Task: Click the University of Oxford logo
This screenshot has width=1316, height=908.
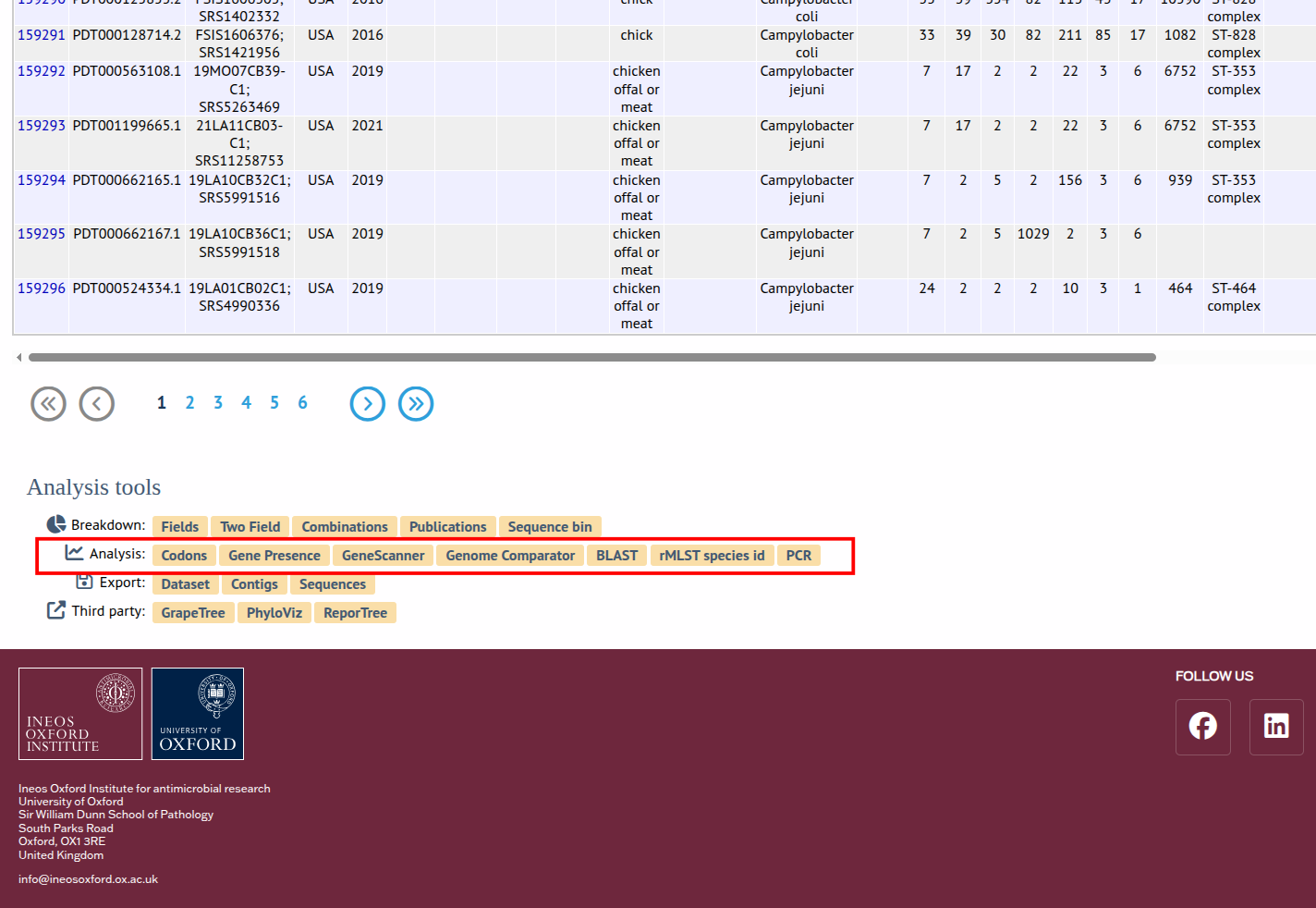Action: point(198,714)
